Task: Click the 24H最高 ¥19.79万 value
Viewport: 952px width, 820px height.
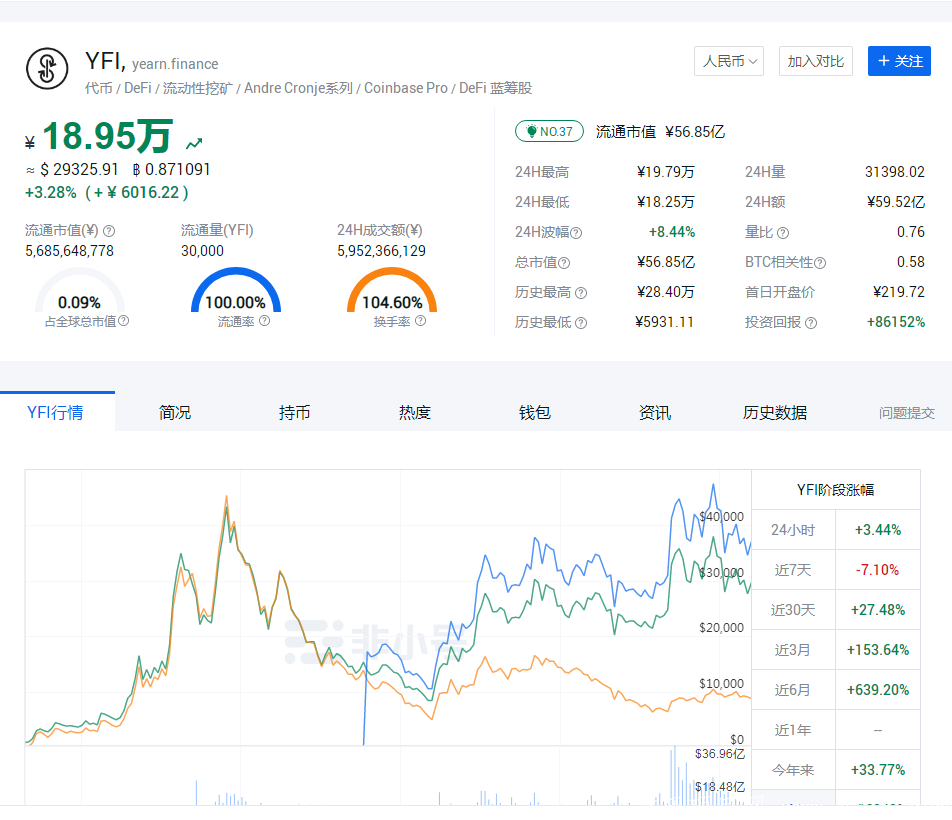Action: tap(665, 172)
